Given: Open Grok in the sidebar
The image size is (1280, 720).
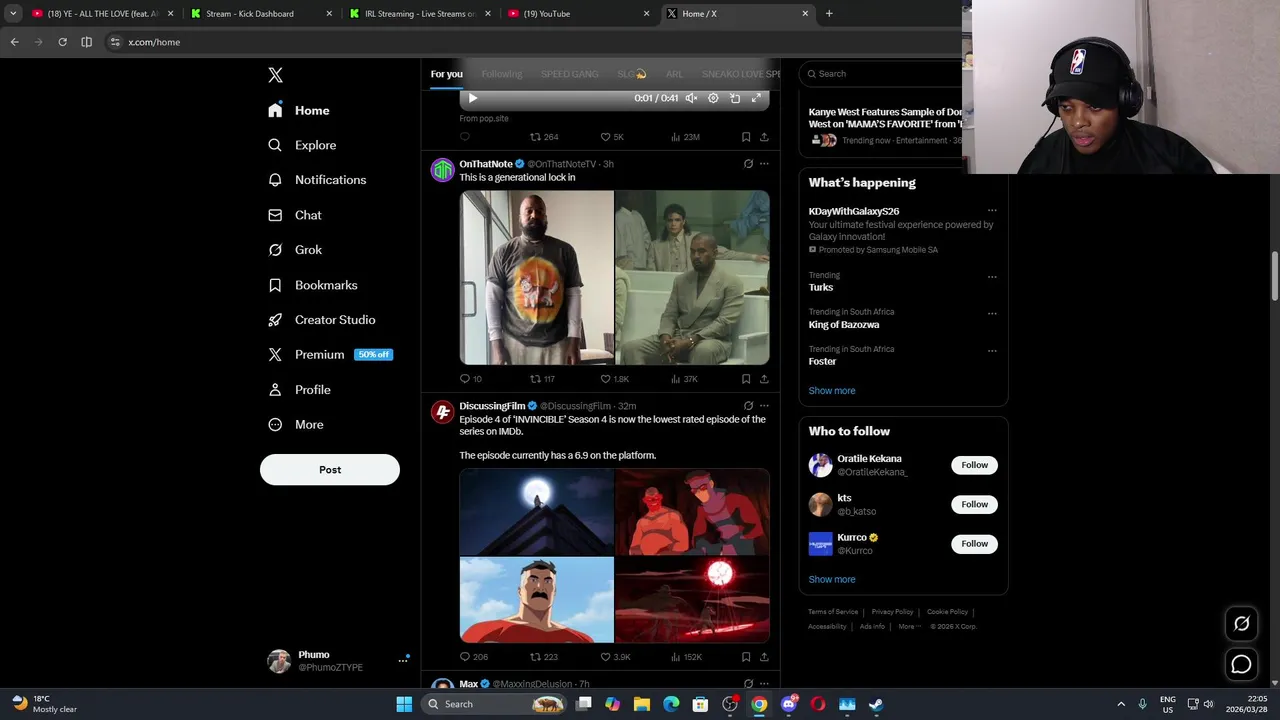Looking at the screenshot, I should pyautogui.click(x=295, y=250).
